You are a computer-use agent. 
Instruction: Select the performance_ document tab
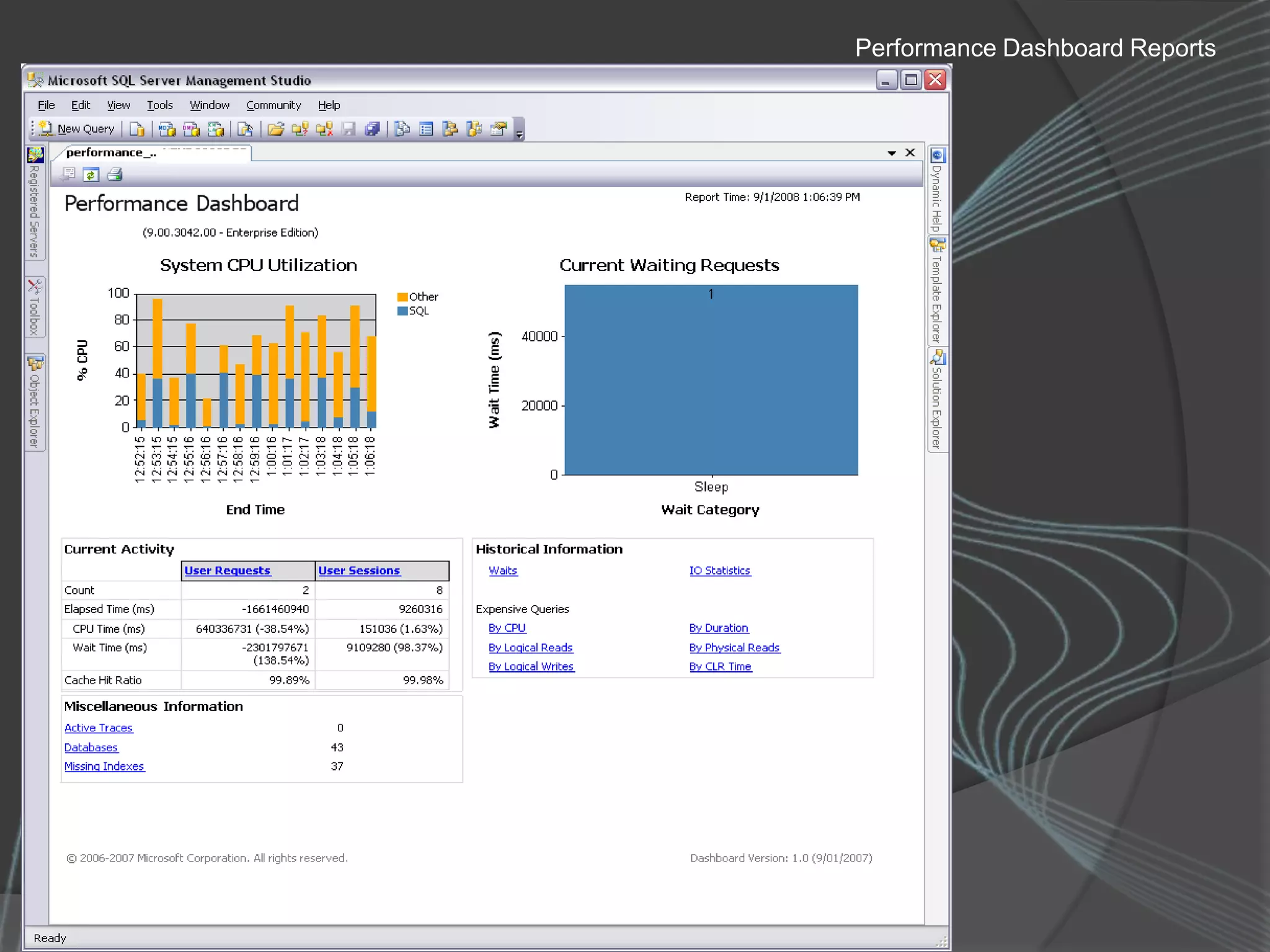(152, 153)
